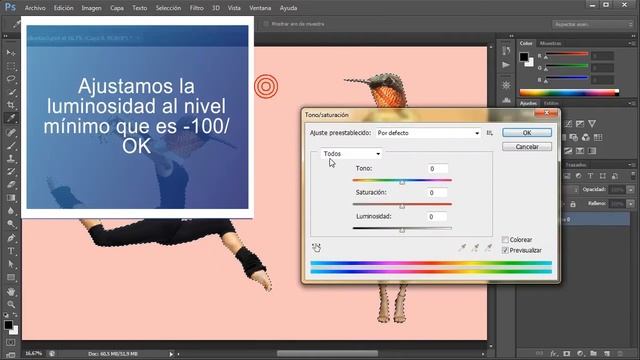Select the Pen tool
Image resolution: width=640 pixels, height=360 pixels.
tap(11, 238)
